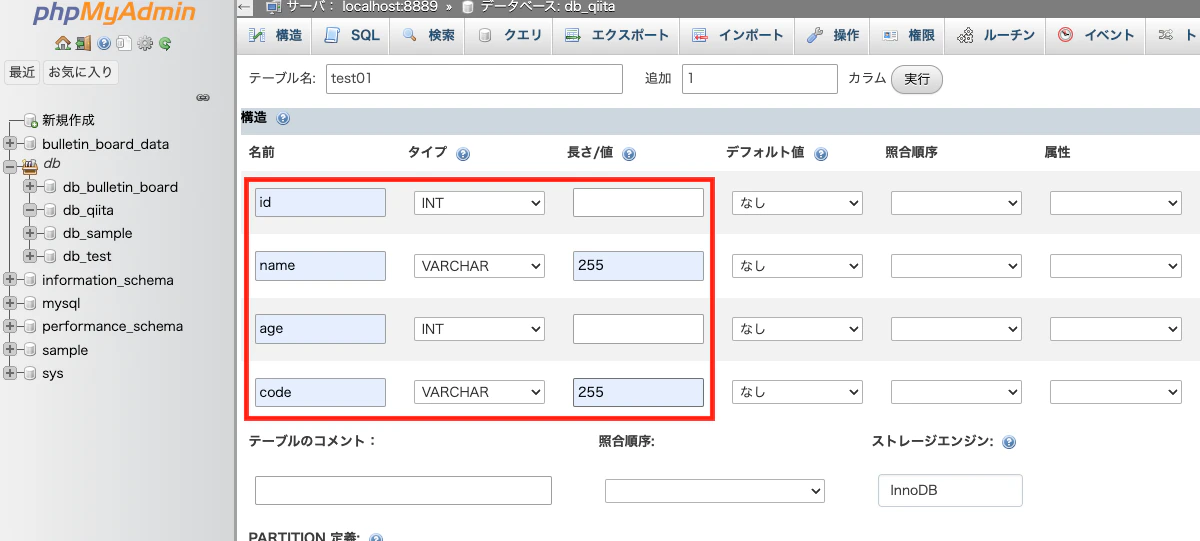Viewport: 1200px width, 541px height.
Task: Click the length field for id row
Action: click(638, 203)
